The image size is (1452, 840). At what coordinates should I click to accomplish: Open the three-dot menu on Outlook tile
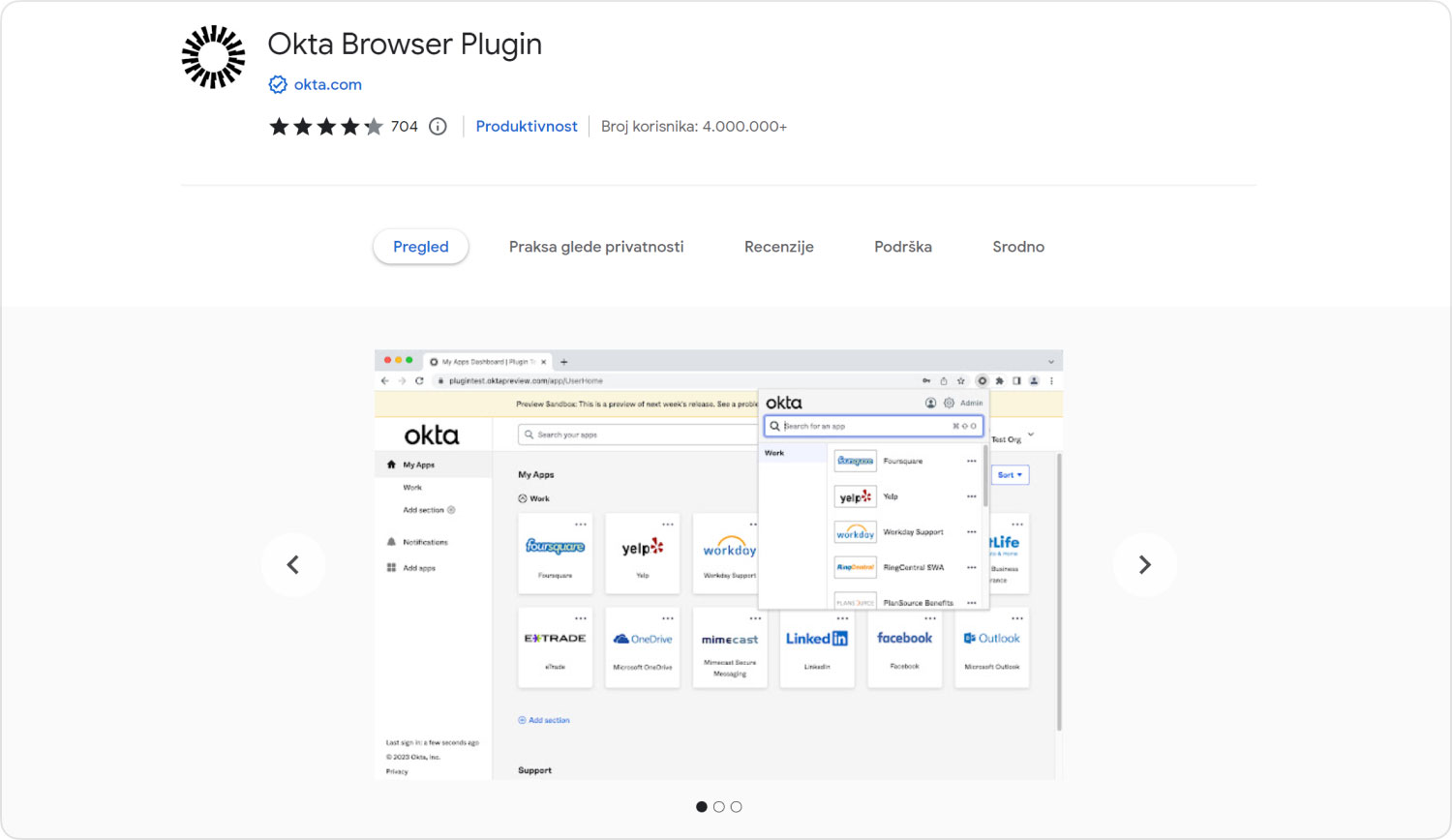[x=1017, y=618]
